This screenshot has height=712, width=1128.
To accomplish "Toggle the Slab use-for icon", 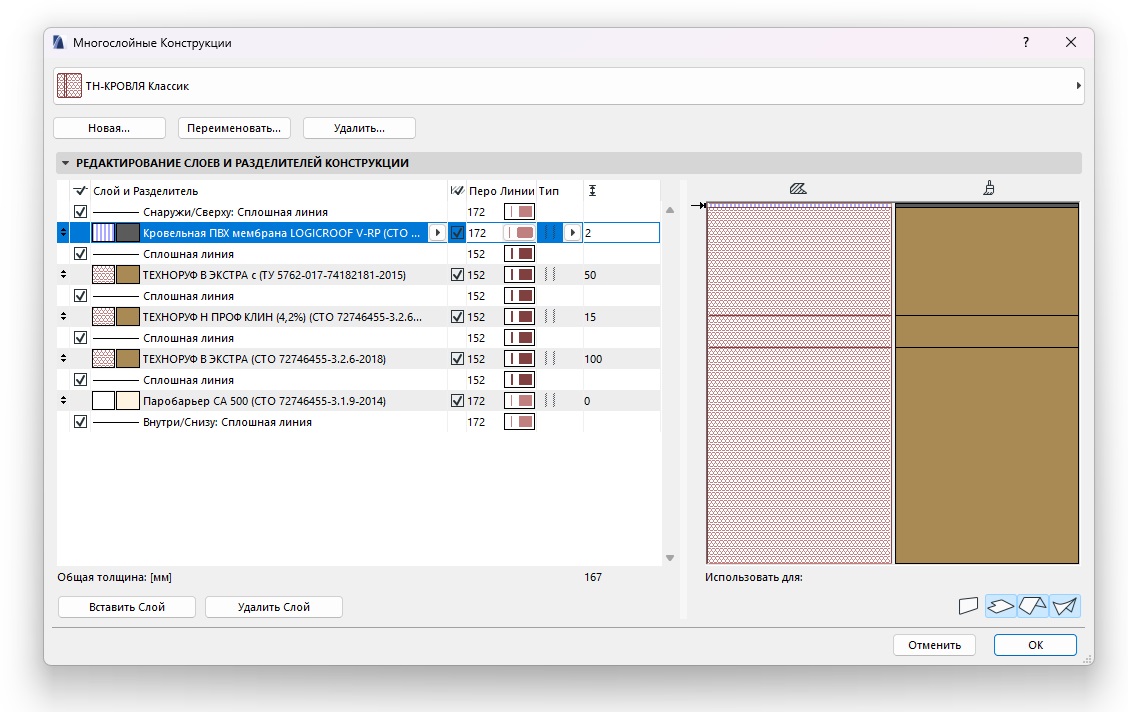I will pyautogui.click(x=1000, y=605).
